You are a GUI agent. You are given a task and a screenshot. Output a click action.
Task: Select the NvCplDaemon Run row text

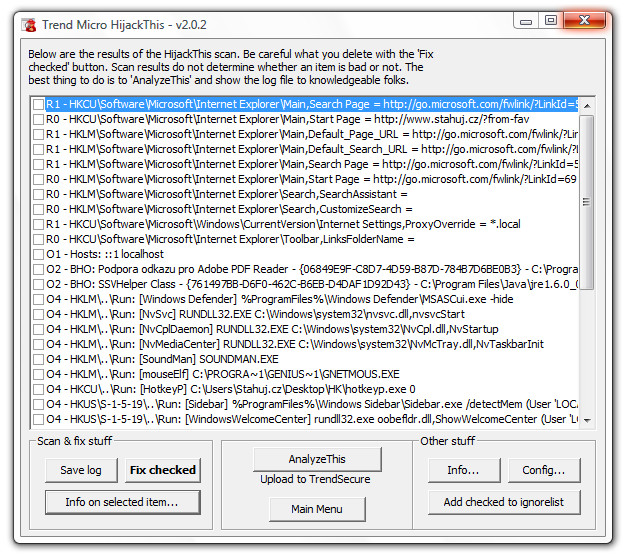pos(272,329)
